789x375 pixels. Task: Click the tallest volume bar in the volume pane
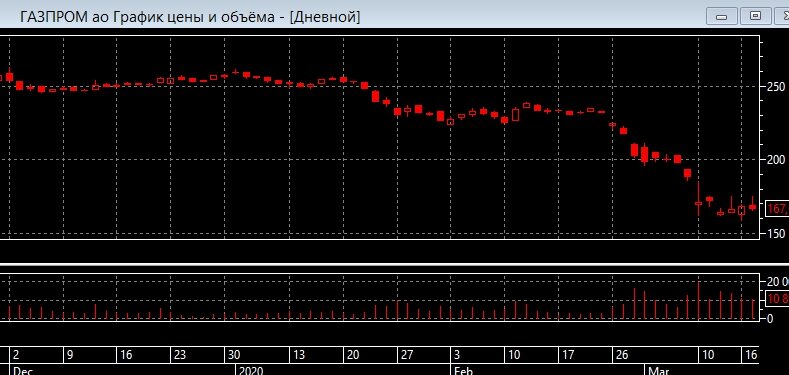[x=698, y=301]
